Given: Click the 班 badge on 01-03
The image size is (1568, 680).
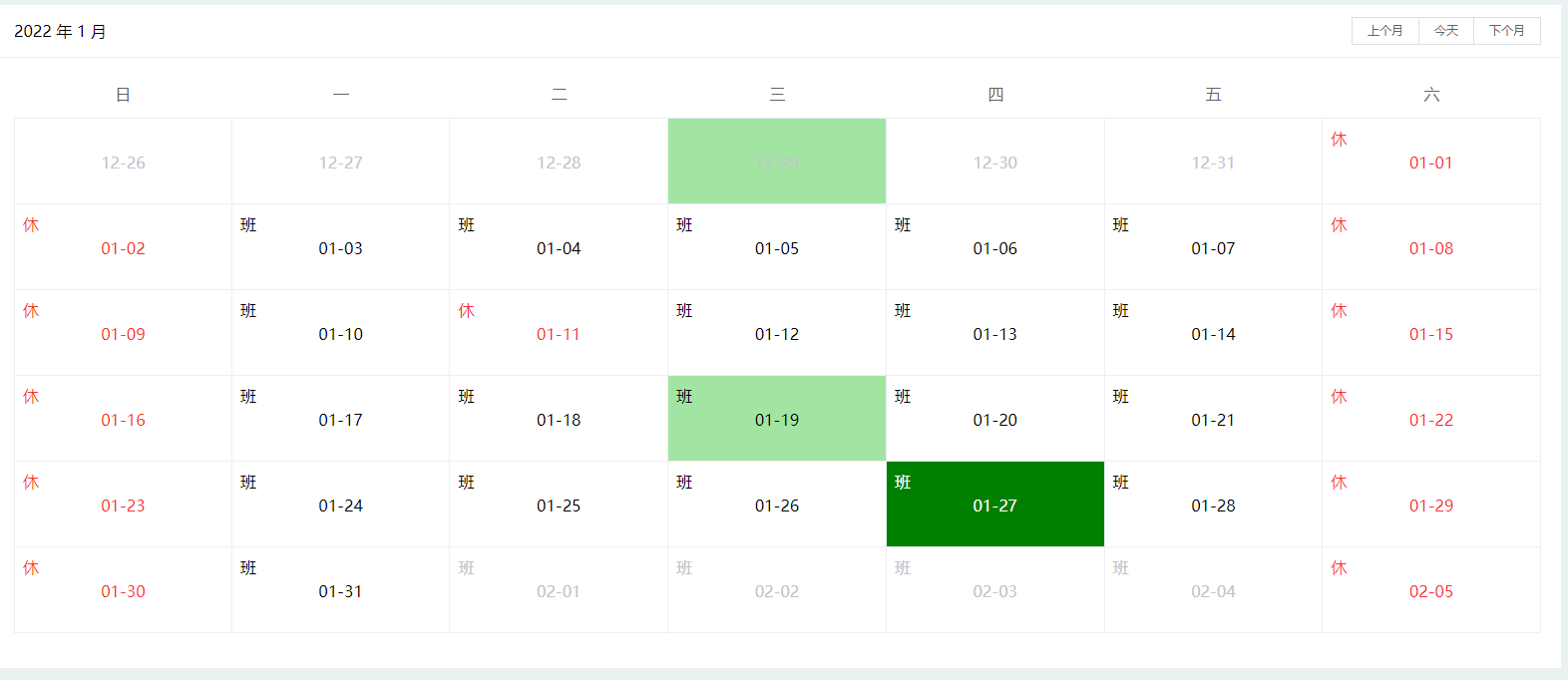Looking at the screenshot, I should coord(248,225).
